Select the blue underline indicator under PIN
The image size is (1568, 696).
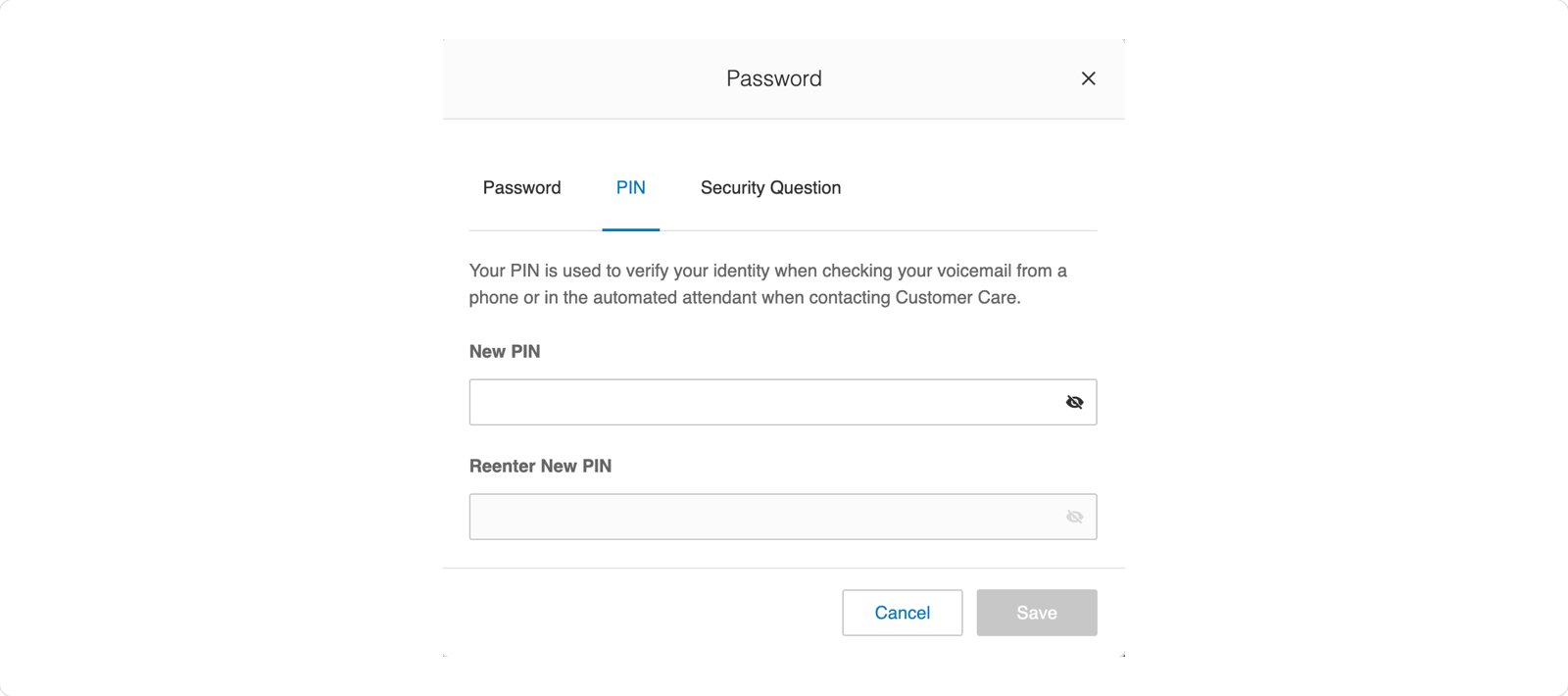point(630,229)
